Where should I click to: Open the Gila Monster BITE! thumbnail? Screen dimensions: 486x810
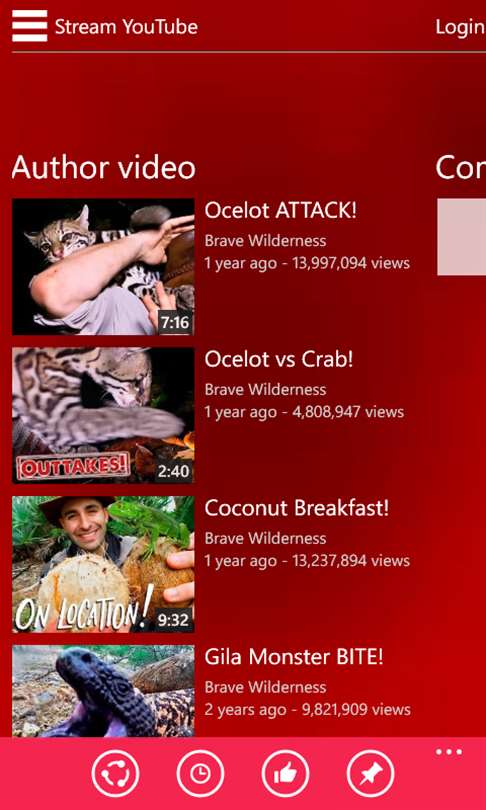pos(103,691)
